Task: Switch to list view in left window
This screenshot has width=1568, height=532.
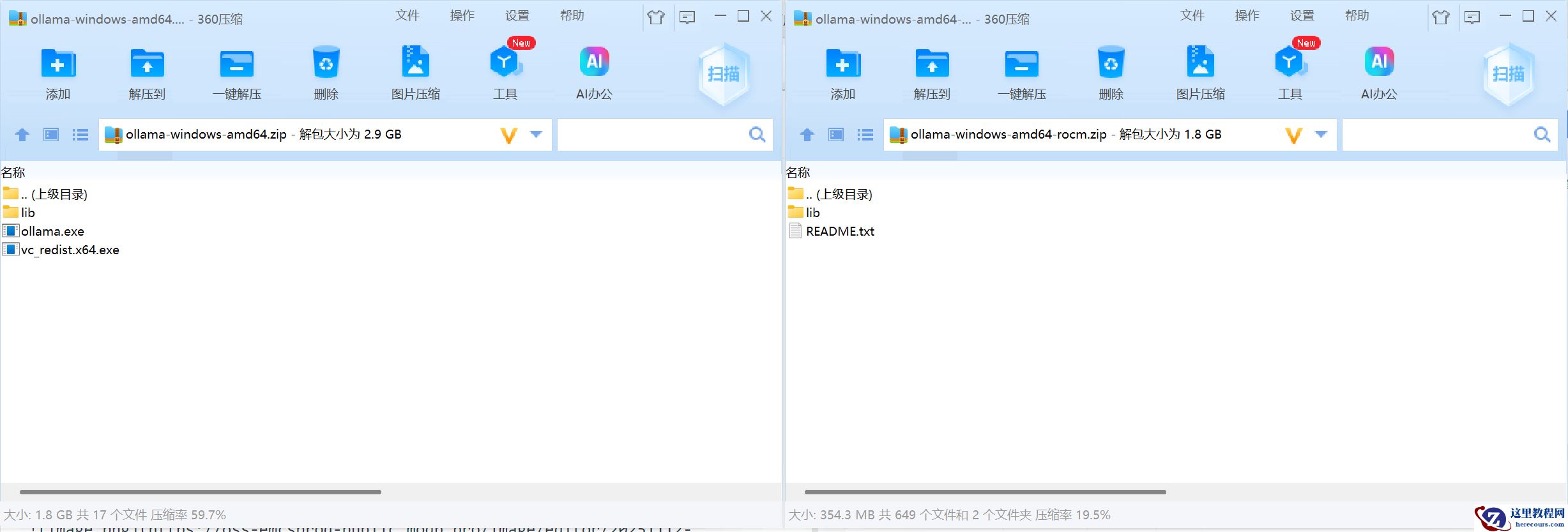Action: pyautogui.click(x=80, y=135)
